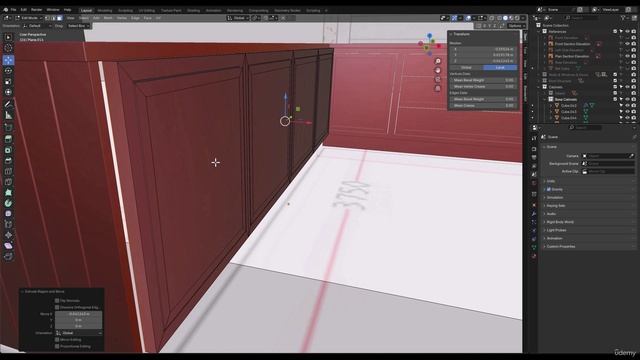Adjust Mean Bevel Weight vertex slider
Screen dimensions: 640x360
pos(483,80)
